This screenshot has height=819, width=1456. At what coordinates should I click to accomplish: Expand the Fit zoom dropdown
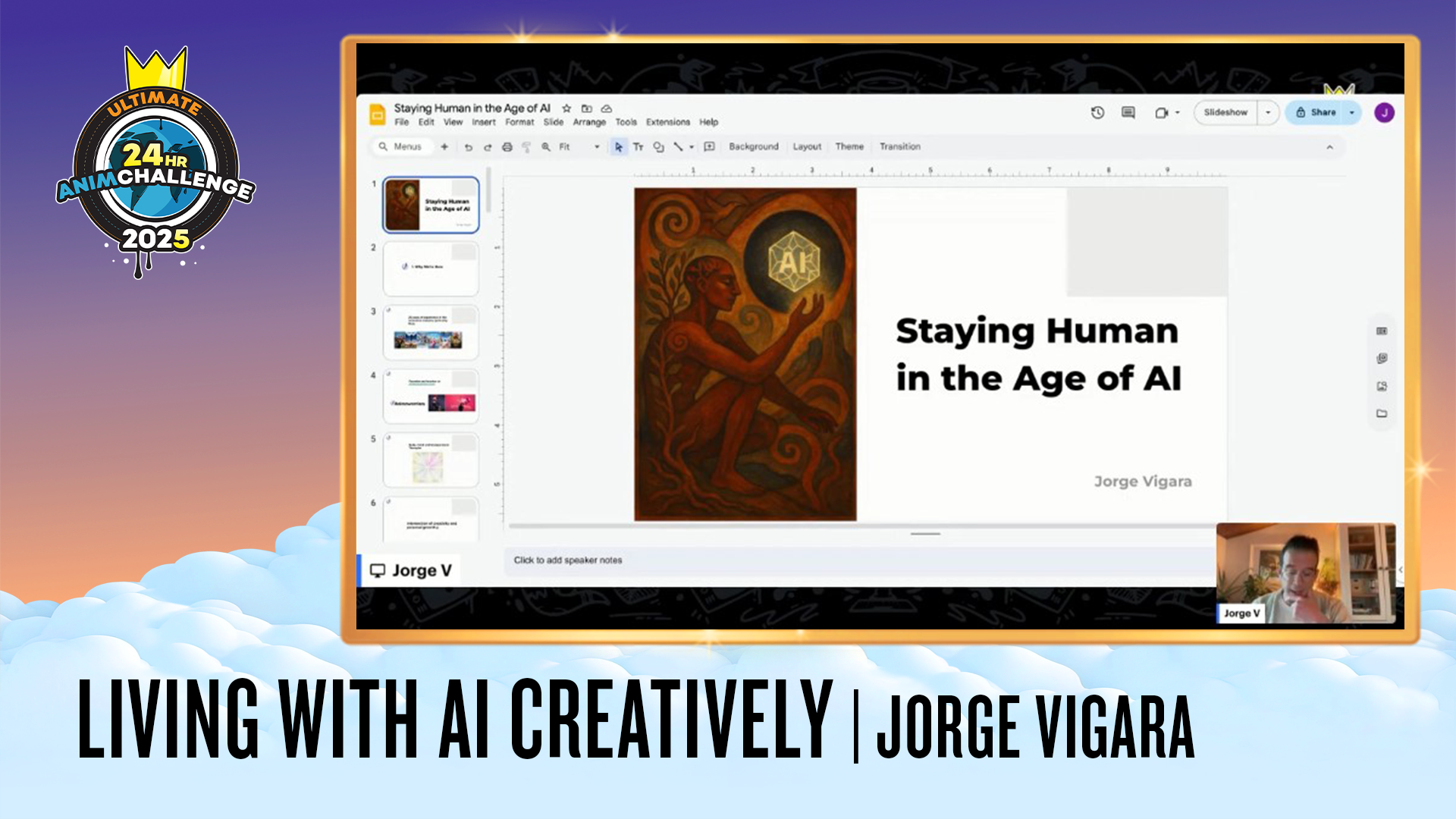point(597,147)
